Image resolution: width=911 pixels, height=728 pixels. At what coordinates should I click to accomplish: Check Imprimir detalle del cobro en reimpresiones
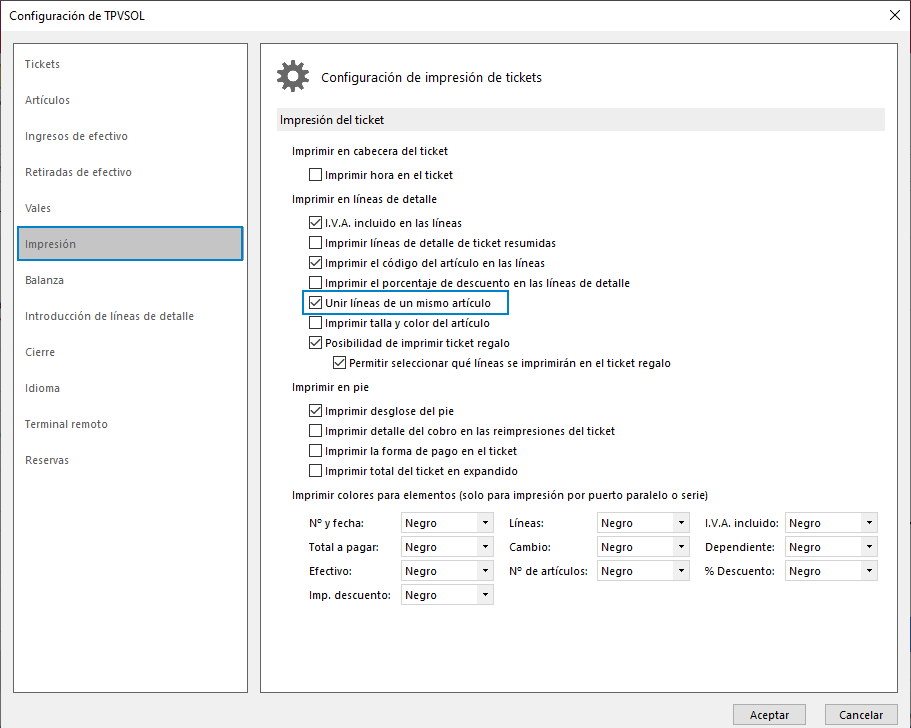point(315,431)
